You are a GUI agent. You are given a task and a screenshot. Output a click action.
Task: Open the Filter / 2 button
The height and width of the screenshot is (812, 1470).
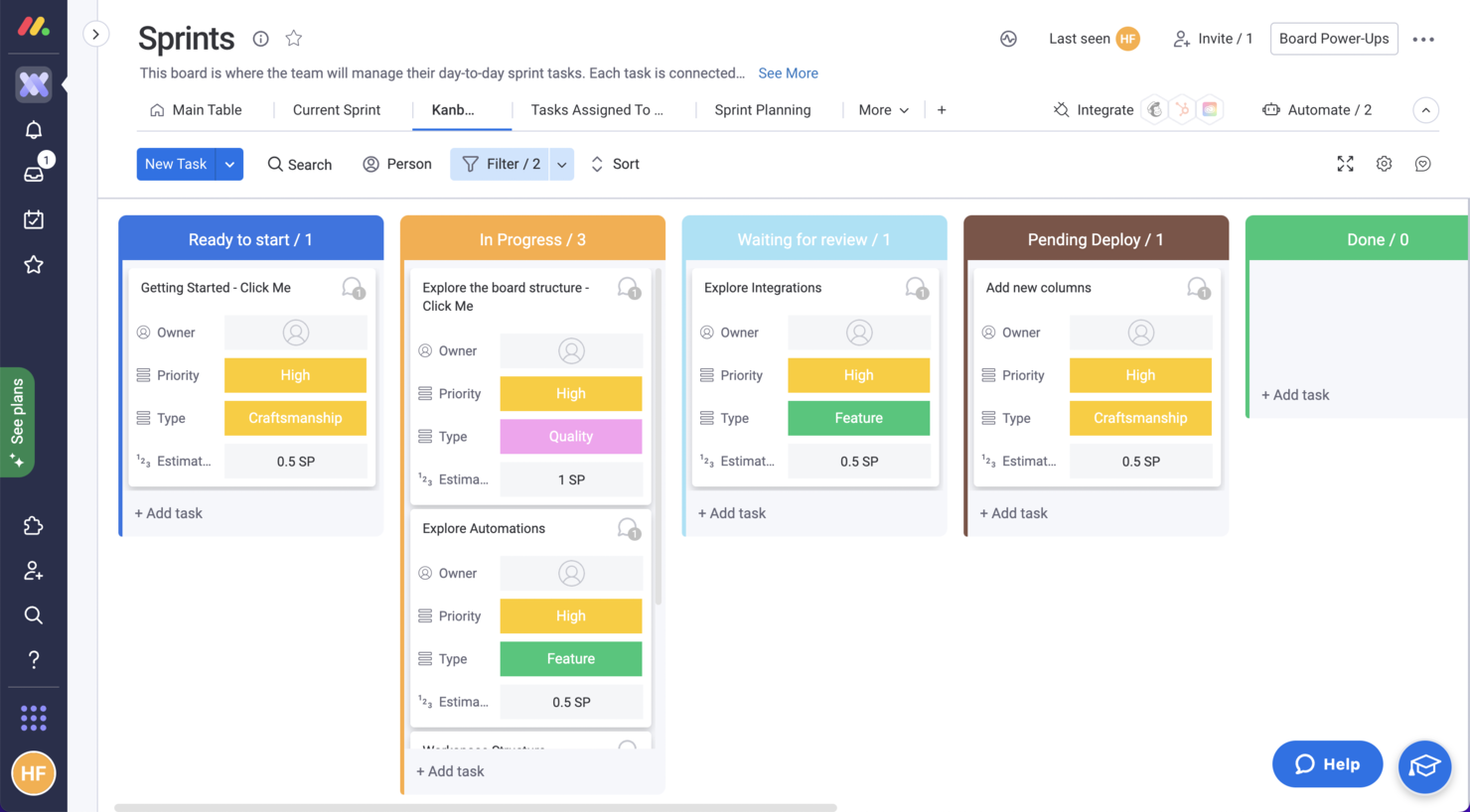(x=500, y=164)
